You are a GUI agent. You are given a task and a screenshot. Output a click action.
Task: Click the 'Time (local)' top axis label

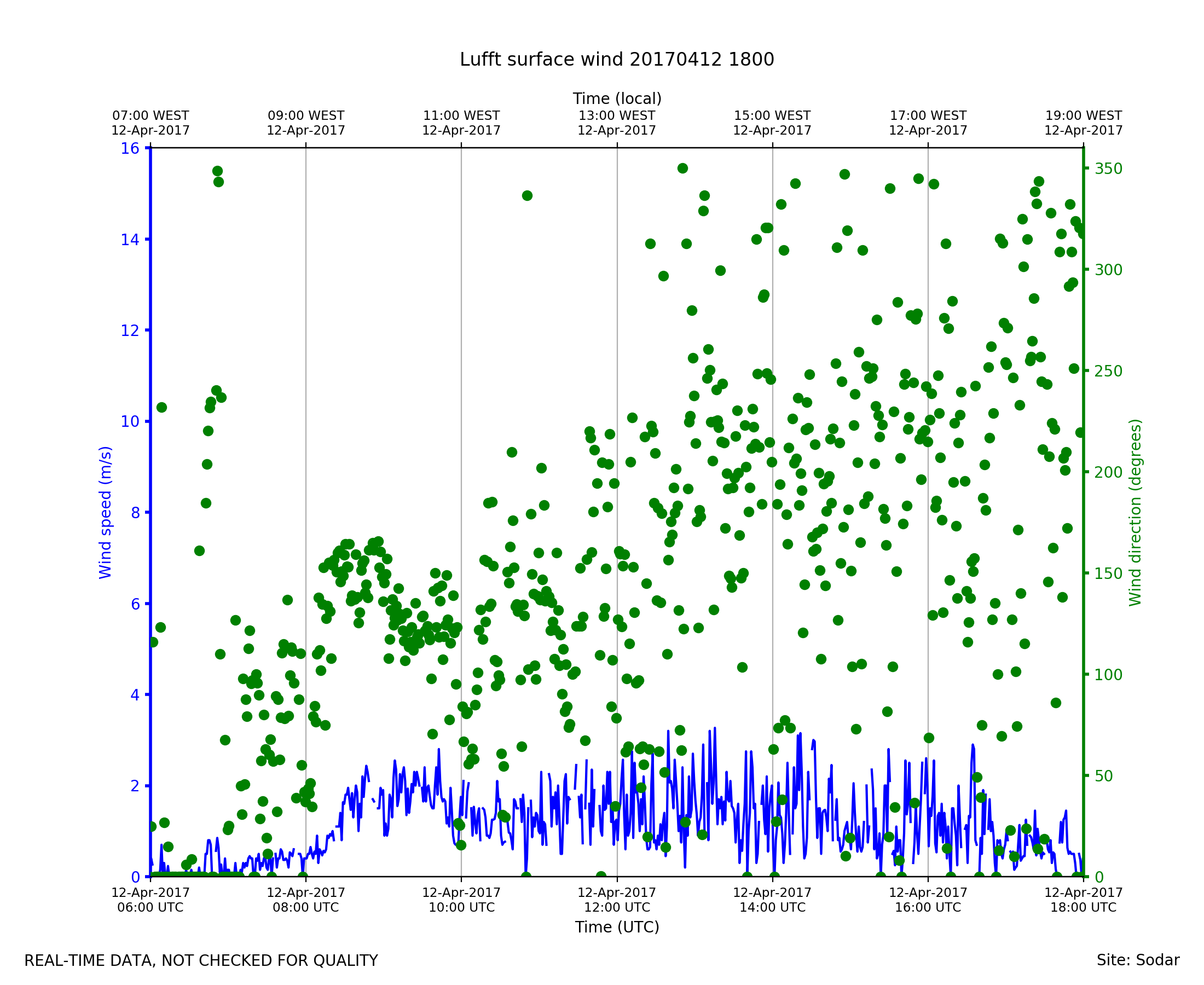(x=617, y=99)
